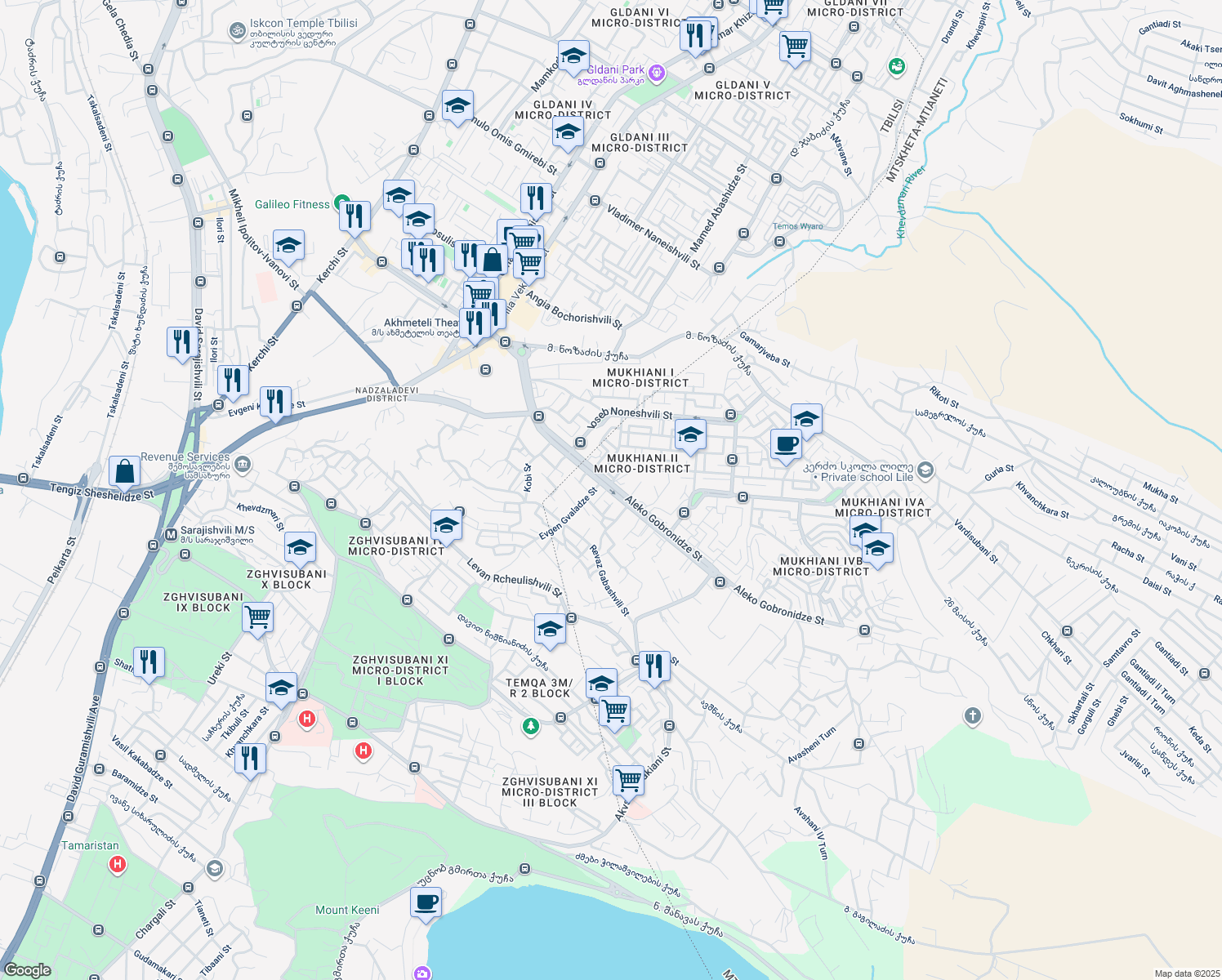This screenshot has width=1222, height=980.
Task: Select the Akhmeteli Theatre station label
Action: click(x=421, y=323)
